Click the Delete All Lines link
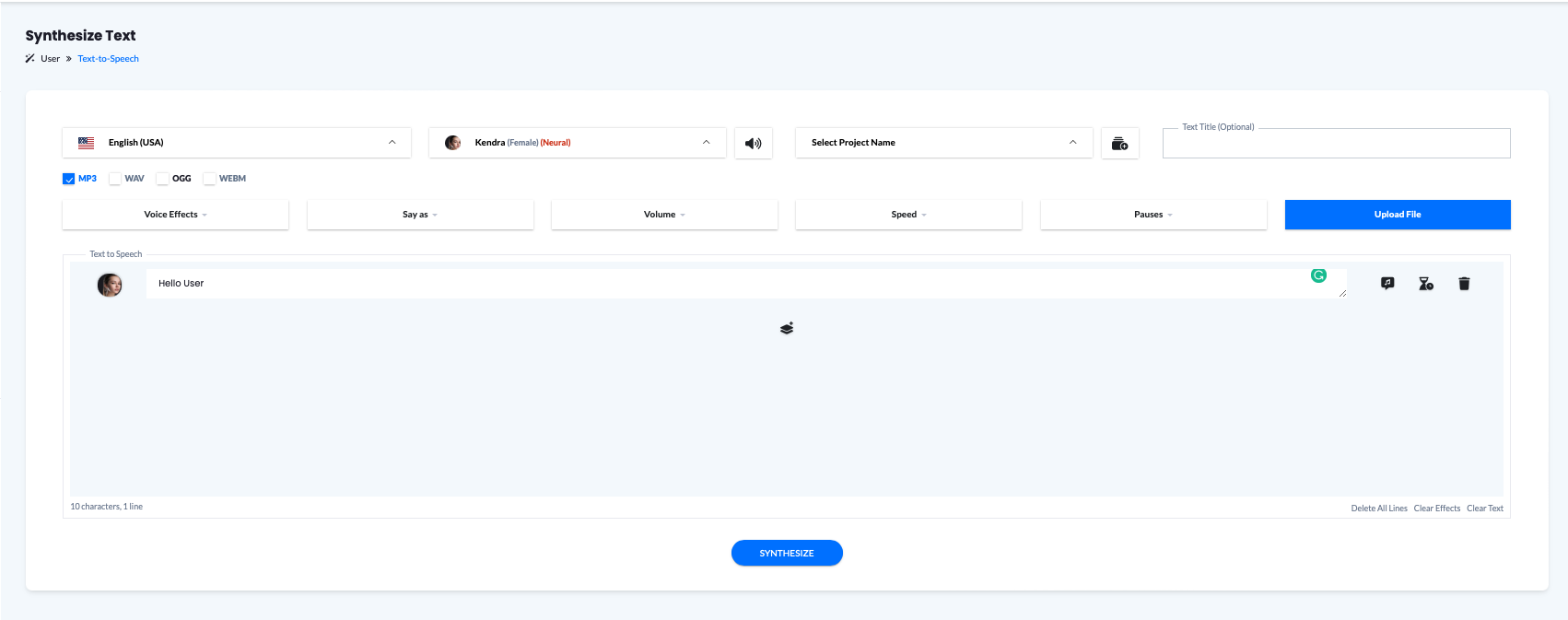The image size is (1568, 620). click(1379, 509)
